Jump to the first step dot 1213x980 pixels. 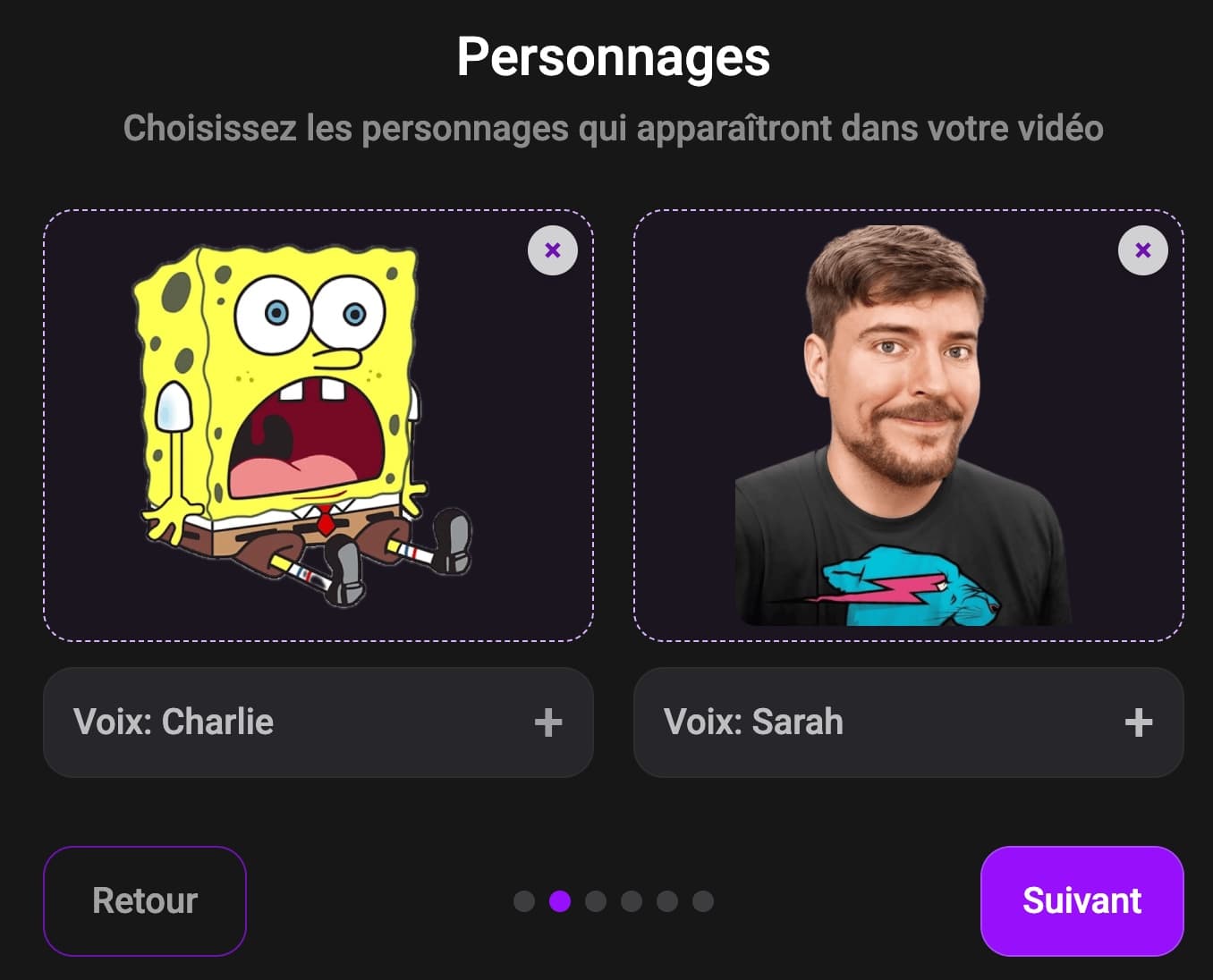(524, 901)
